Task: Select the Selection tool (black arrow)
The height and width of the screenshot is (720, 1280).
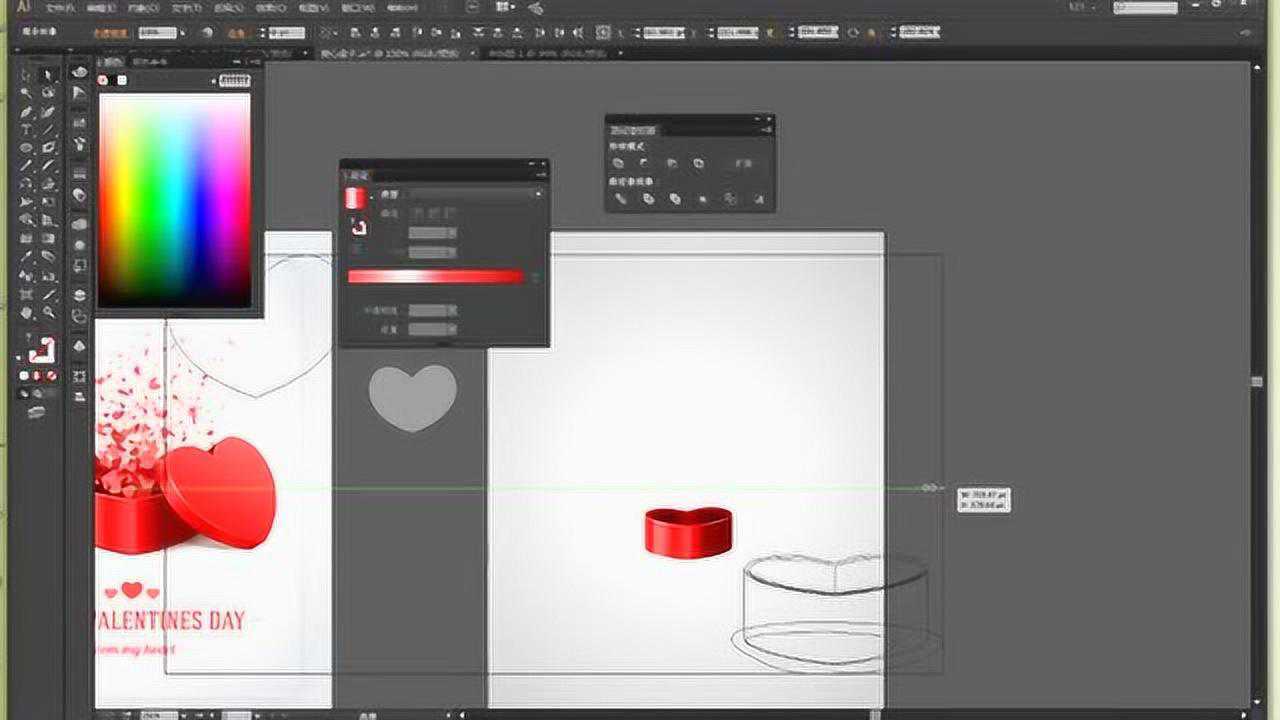Action: (25, 75)
